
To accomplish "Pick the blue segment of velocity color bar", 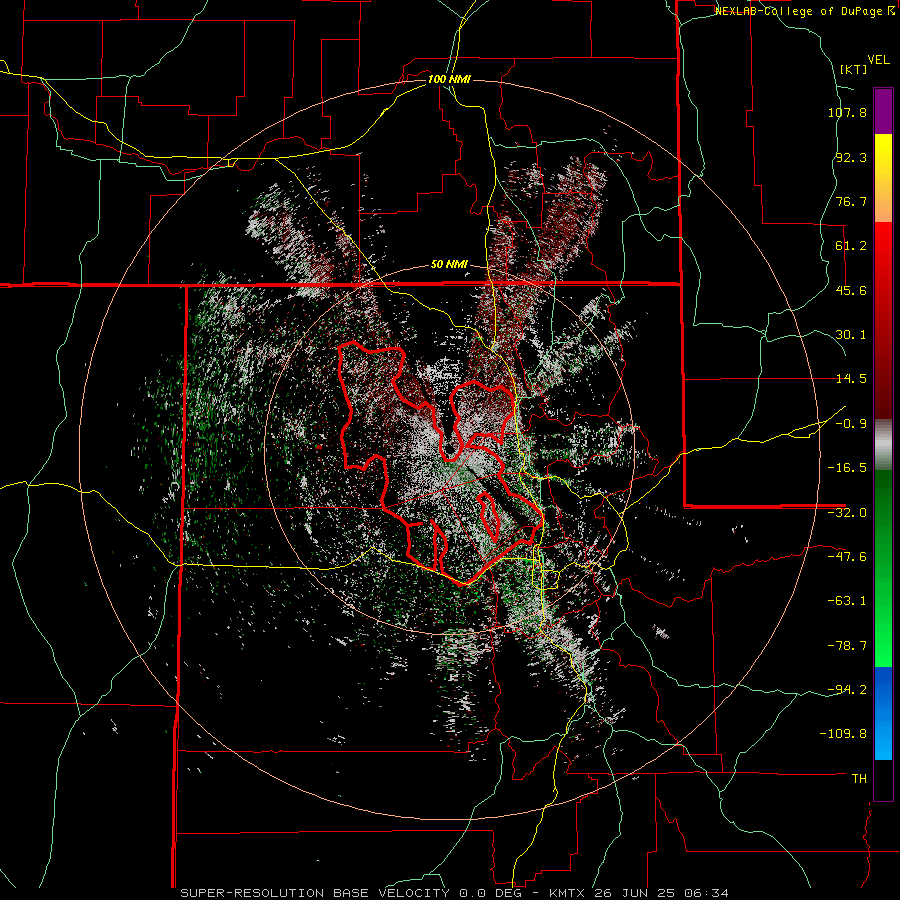I will [883, 713].
